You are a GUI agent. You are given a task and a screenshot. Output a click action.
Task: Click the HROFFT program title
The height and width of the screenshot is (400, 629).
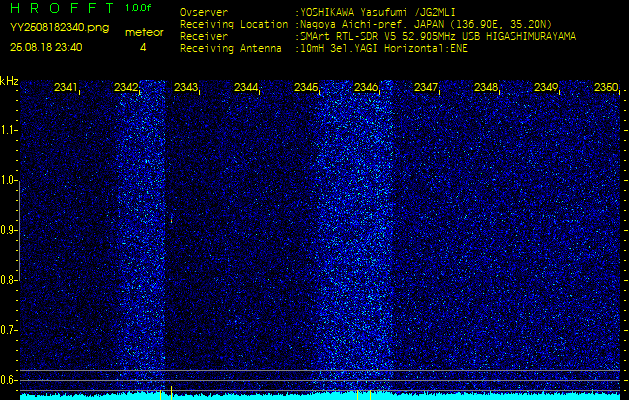pyautogui.click(x=63, y=8)
